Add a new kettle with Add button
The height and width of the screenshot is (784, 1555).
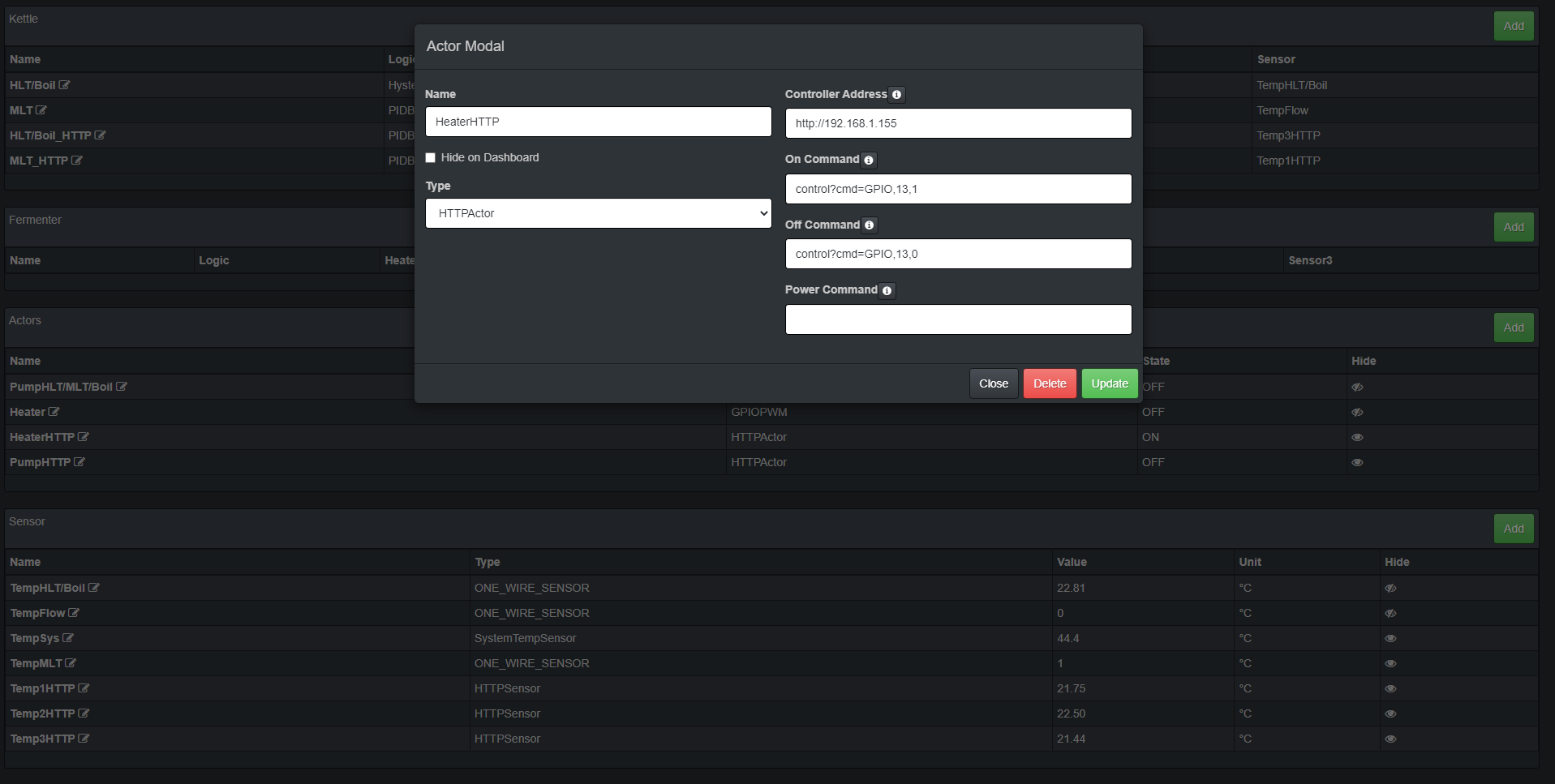[1514, 26]
